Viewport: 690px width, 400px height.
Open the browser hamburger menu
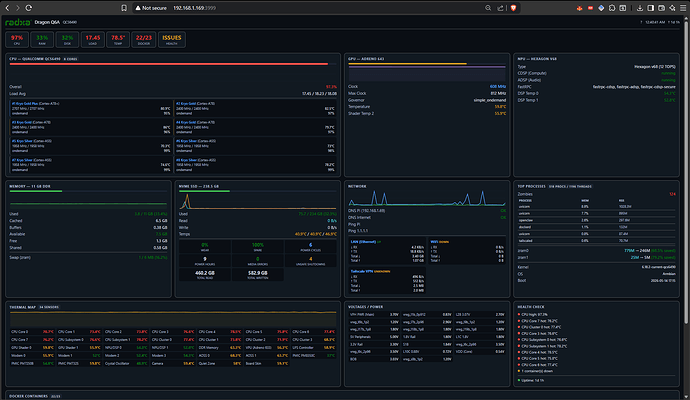pos(683,8)
